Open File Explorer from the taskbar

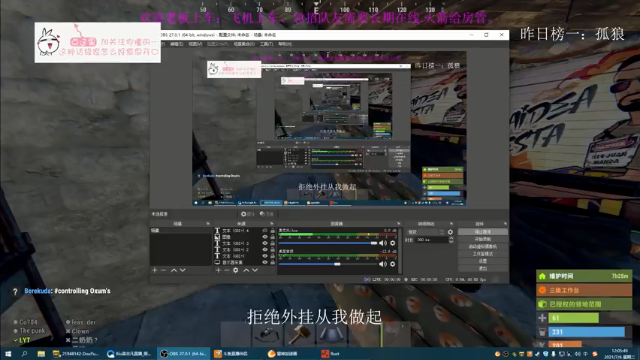point(41,354)
